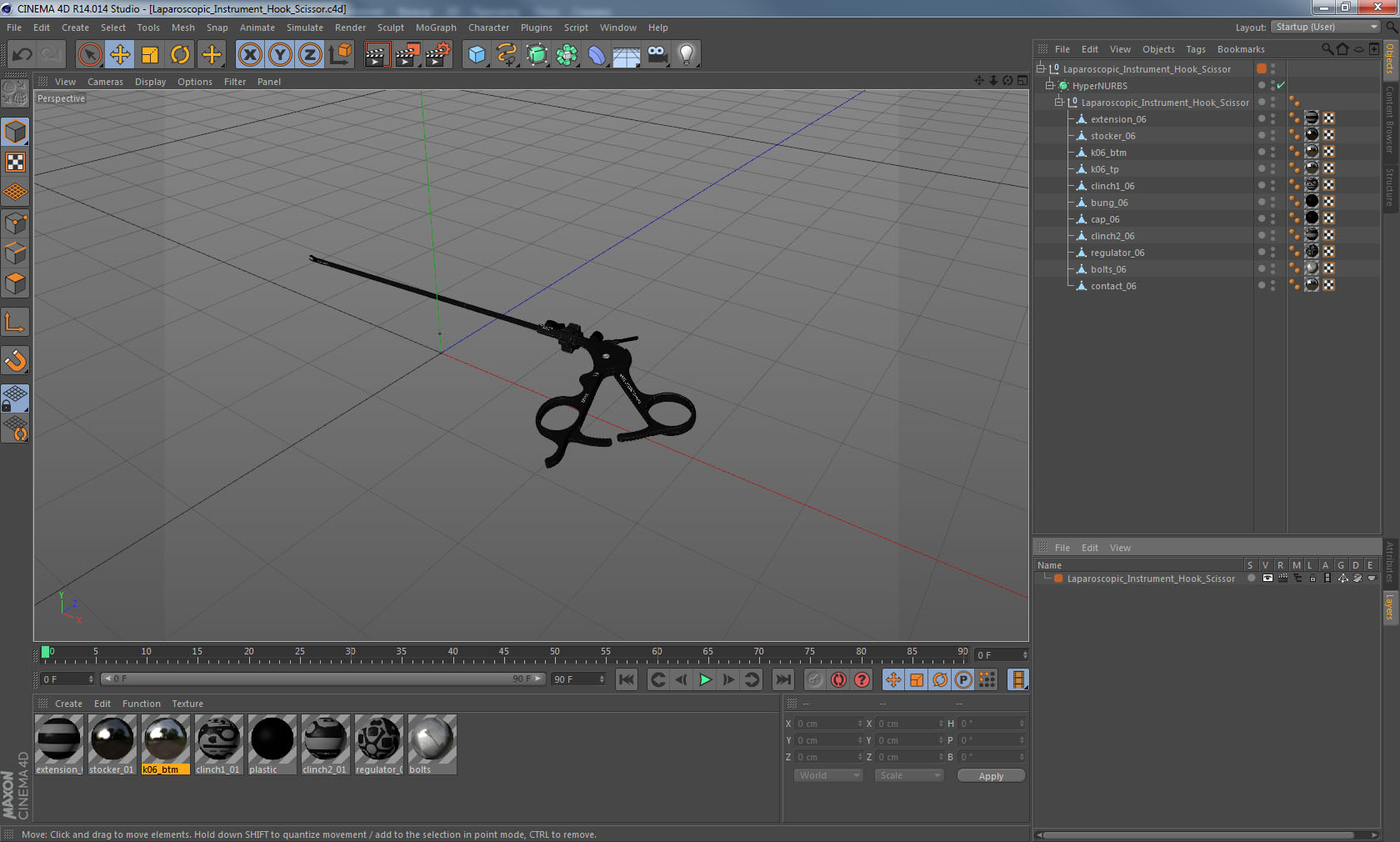
Task: Activate the Move tool in top toolbar
Action: [120, 55]
